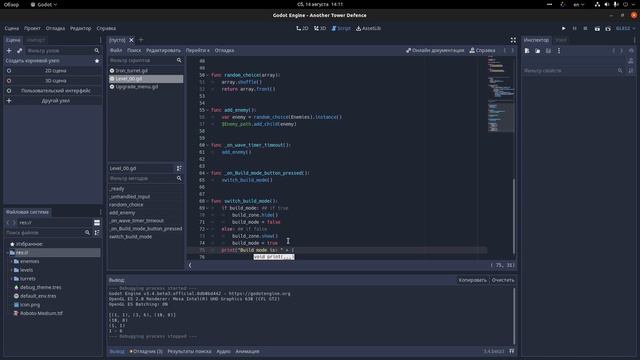This screenshot has height=360, width=640.
Task: Expand the enemies folder
Action: click(12, 261)
